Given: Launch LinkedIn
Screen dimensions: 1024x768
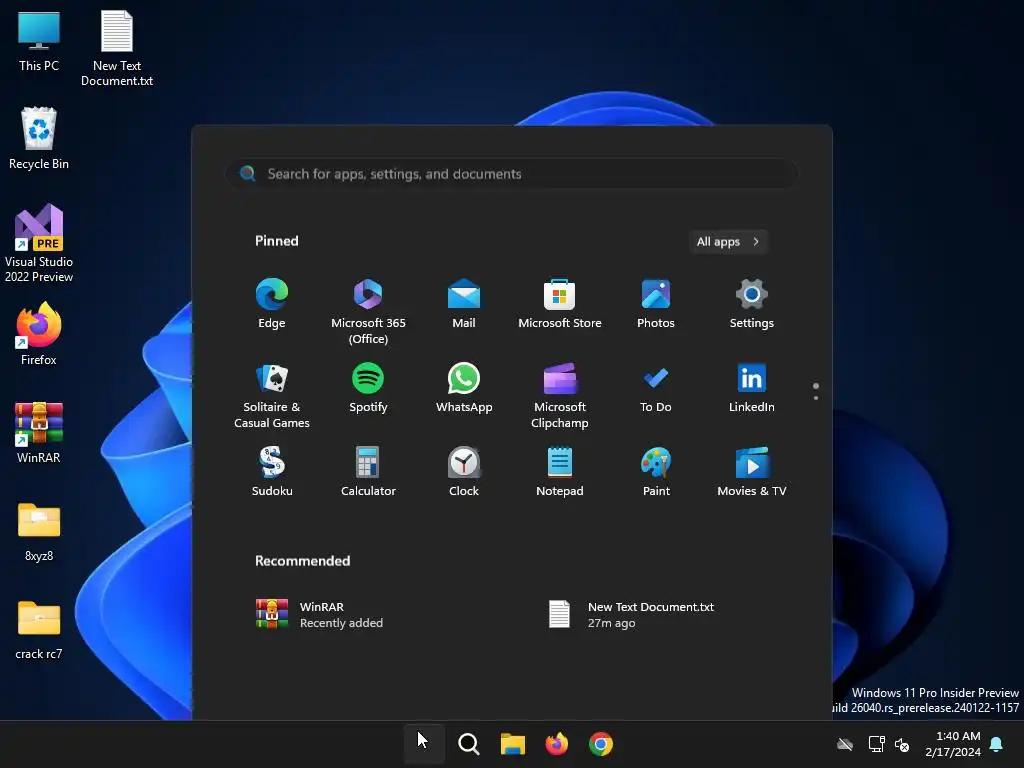Looking at the screenshot, I should (752, 388).
